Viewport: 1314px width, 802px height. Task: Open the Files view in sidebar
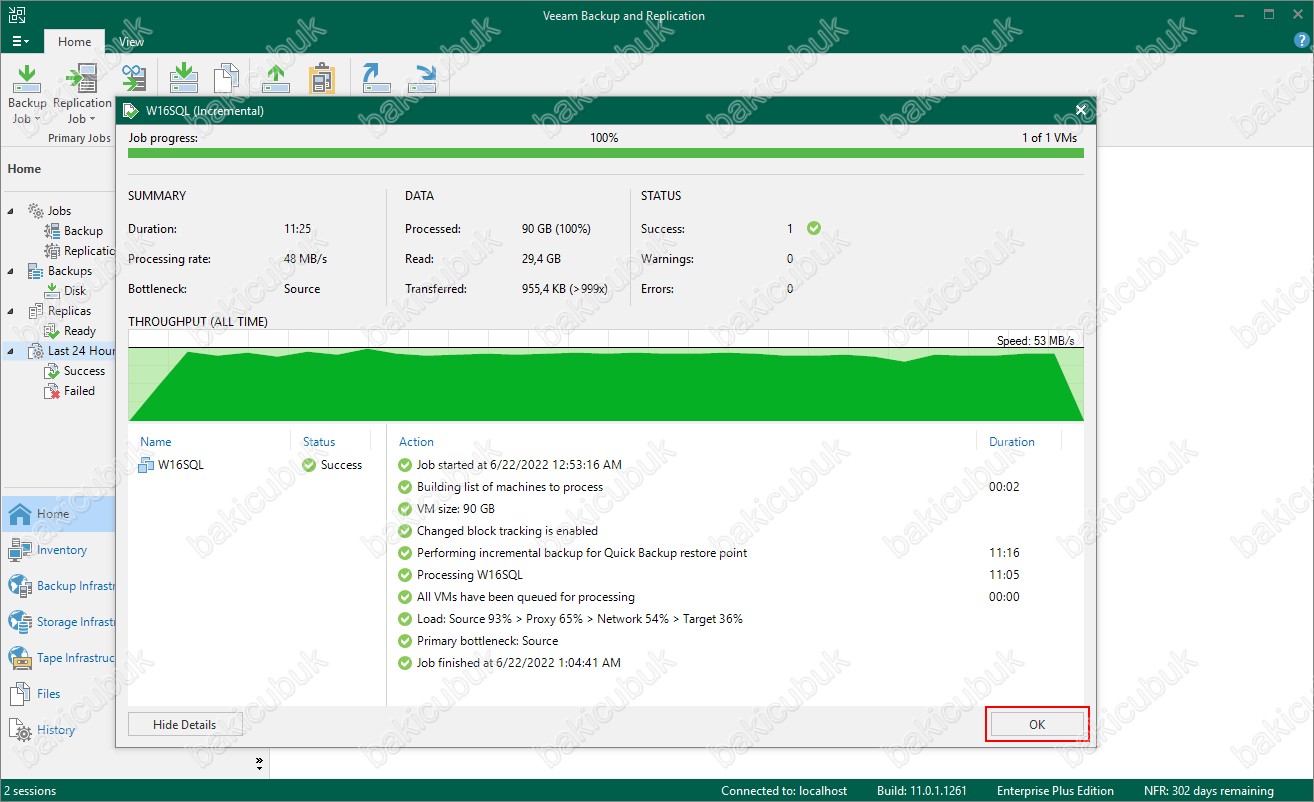tap(48, 694)
